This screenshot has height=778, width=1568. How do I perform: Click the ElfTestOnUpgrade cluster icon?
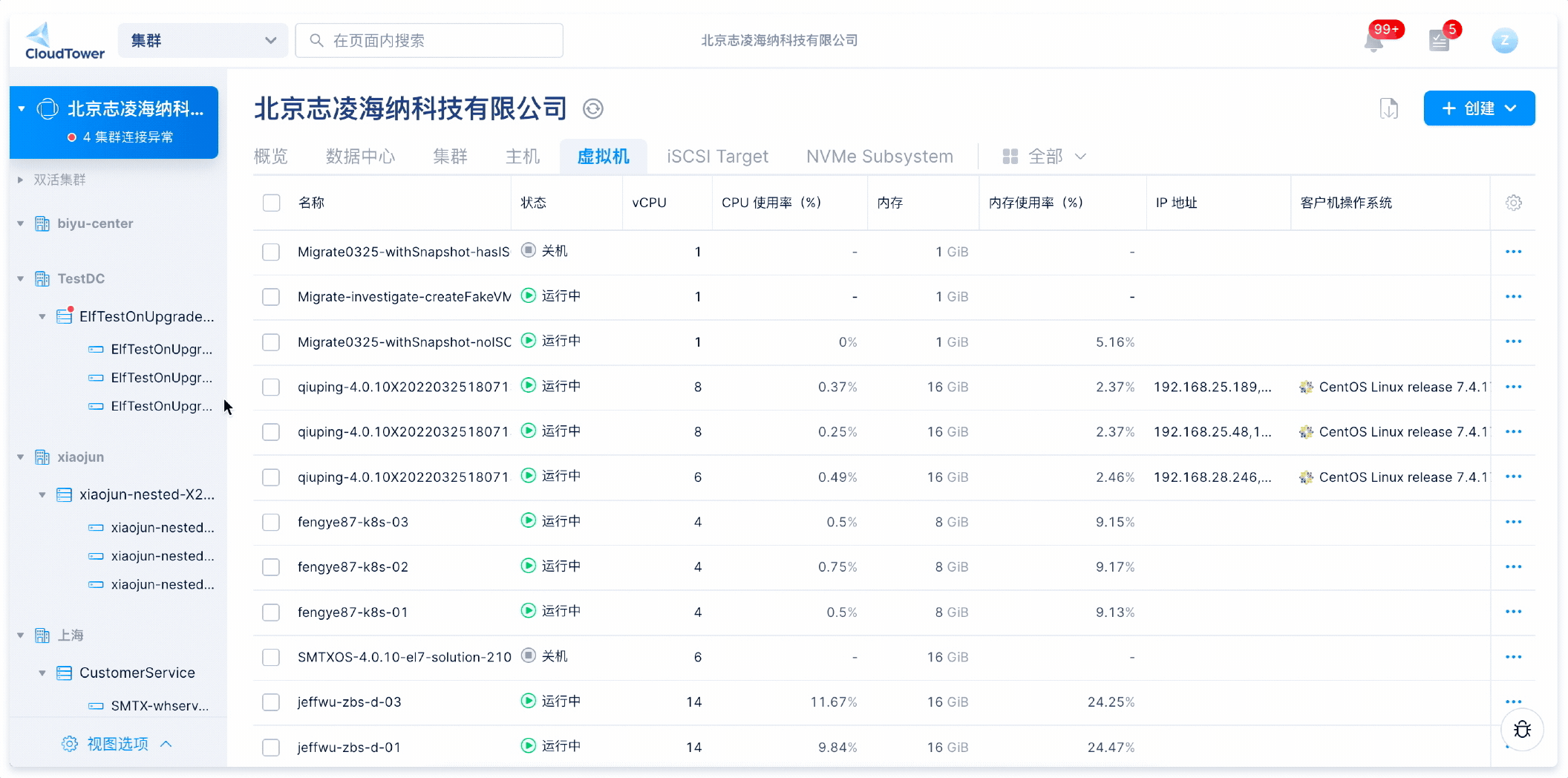pyautogui.click(x=65, y=316)
